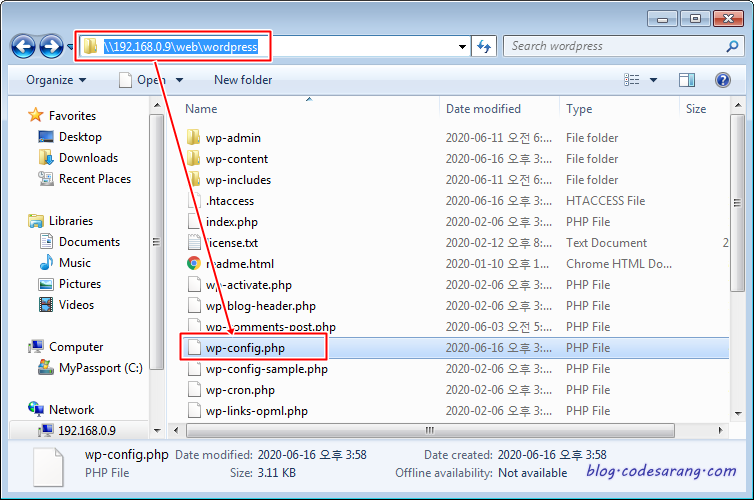This screenshot has height=500, width=754.
Task: Click the file list scroll down arrow
Action: pyautogui.click(x=738, y=413)
